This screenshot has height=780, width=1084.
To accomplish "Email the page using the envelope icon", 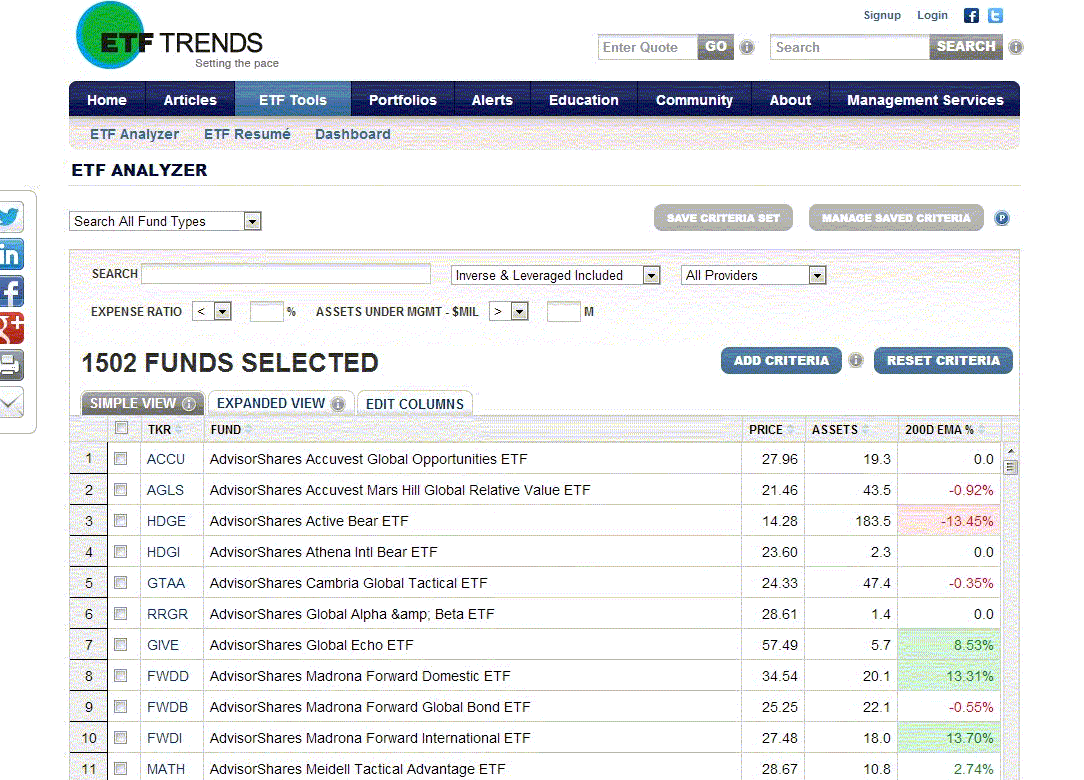I will coord(11,402).
